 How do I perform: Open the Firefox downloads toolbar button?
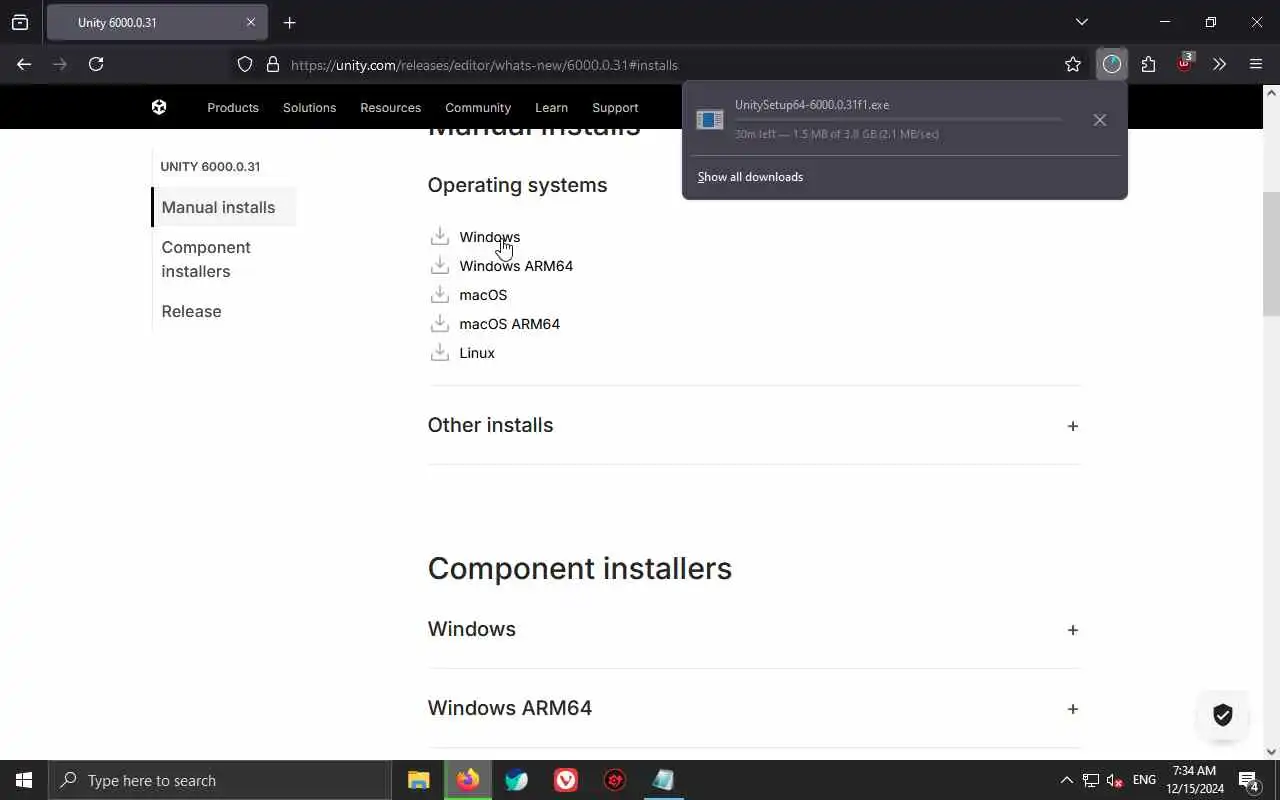click(x=1112, y=64)
